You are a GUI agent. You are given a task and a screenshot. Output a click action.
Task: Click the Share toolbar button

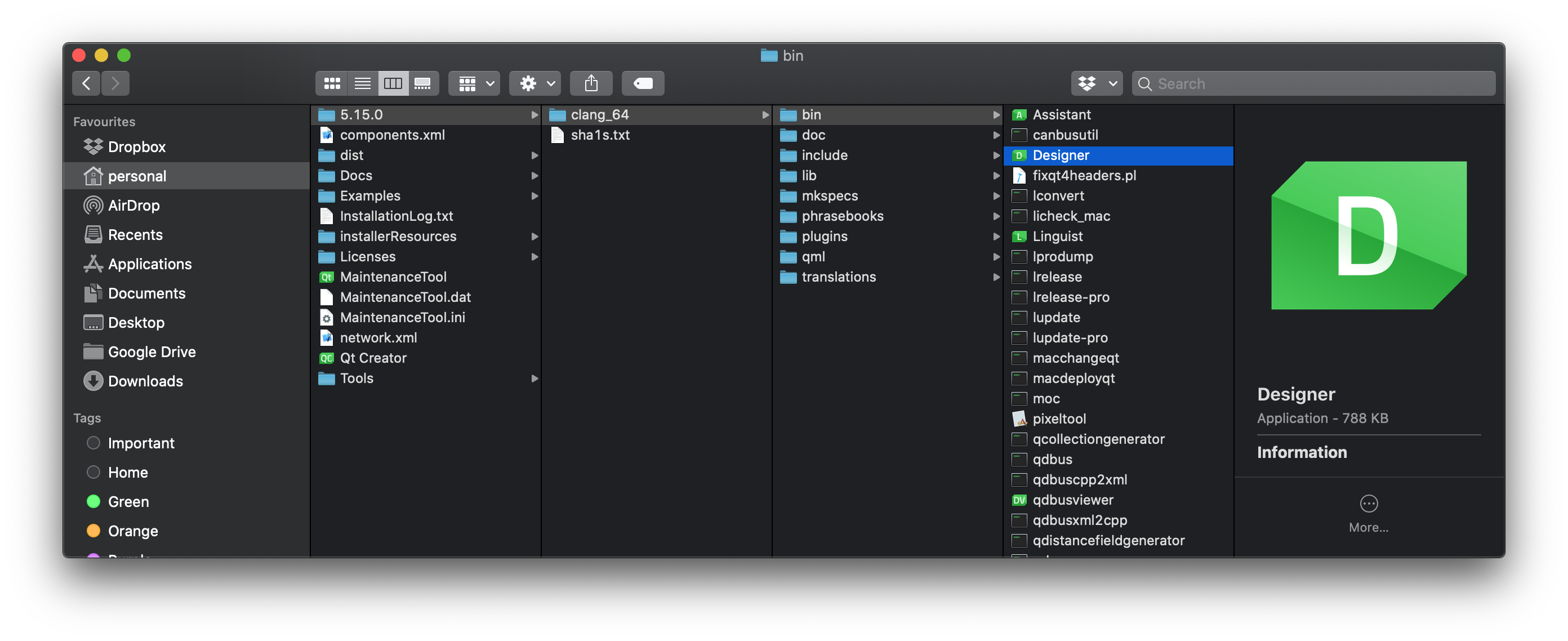click(x=591, y=83)
